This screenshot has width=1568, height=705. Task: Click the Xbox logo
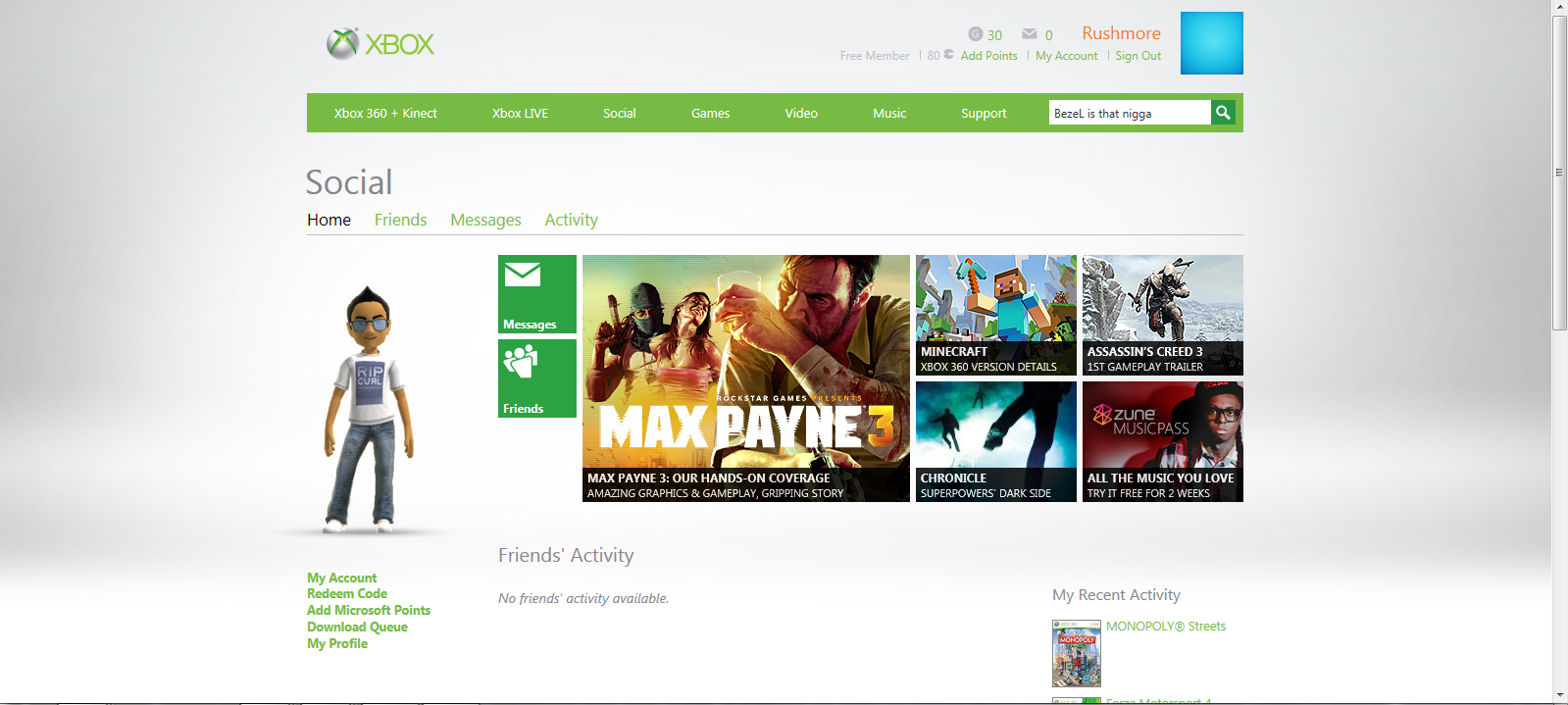(380, 44)
